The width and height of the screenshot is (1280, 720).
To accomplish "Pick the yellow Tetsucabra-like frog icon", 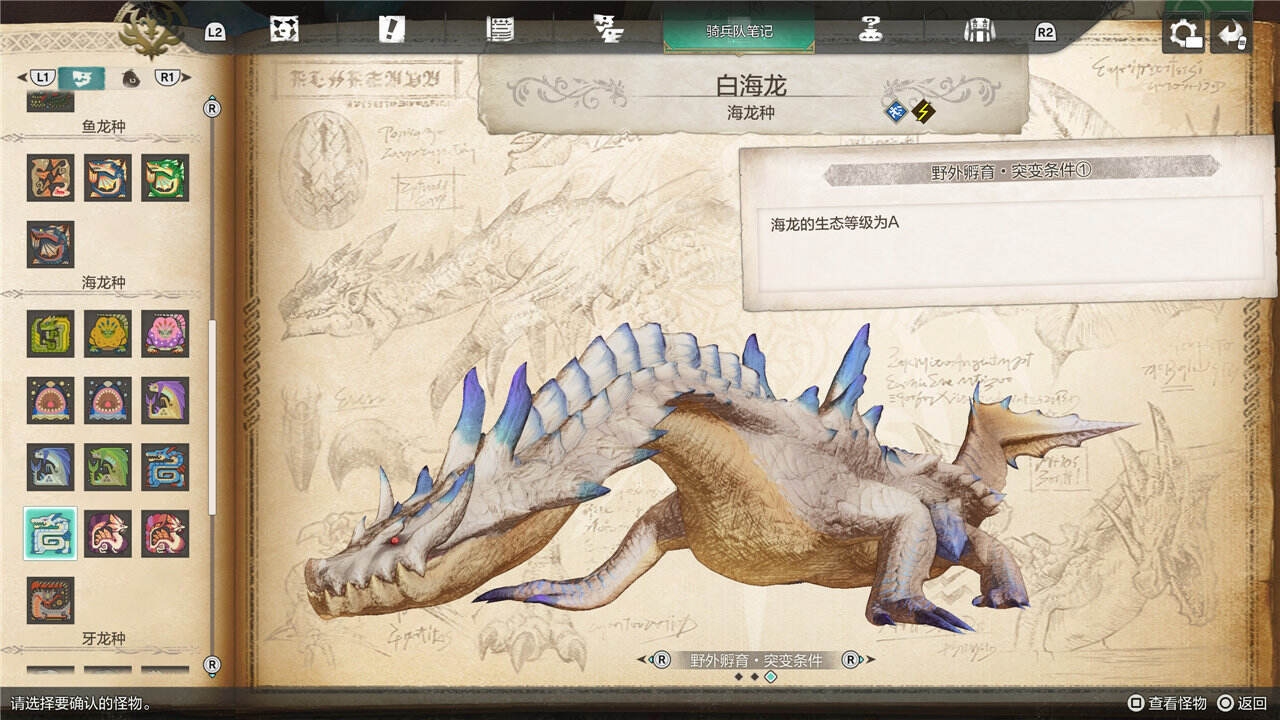I will tap(108, 334).
